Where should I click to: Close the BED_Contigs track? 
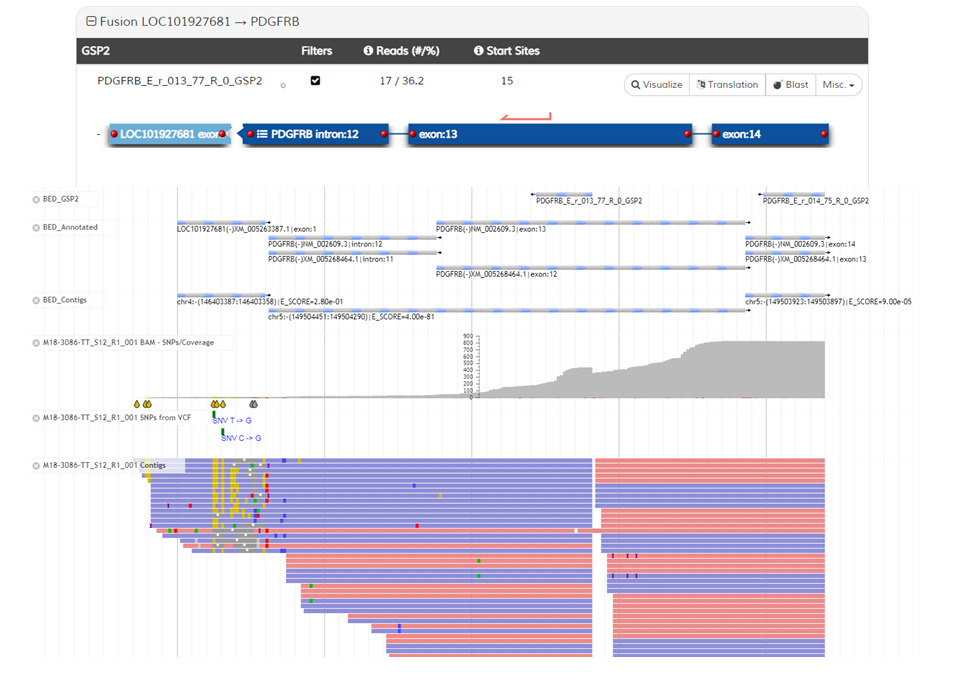(x=37, y=299)
